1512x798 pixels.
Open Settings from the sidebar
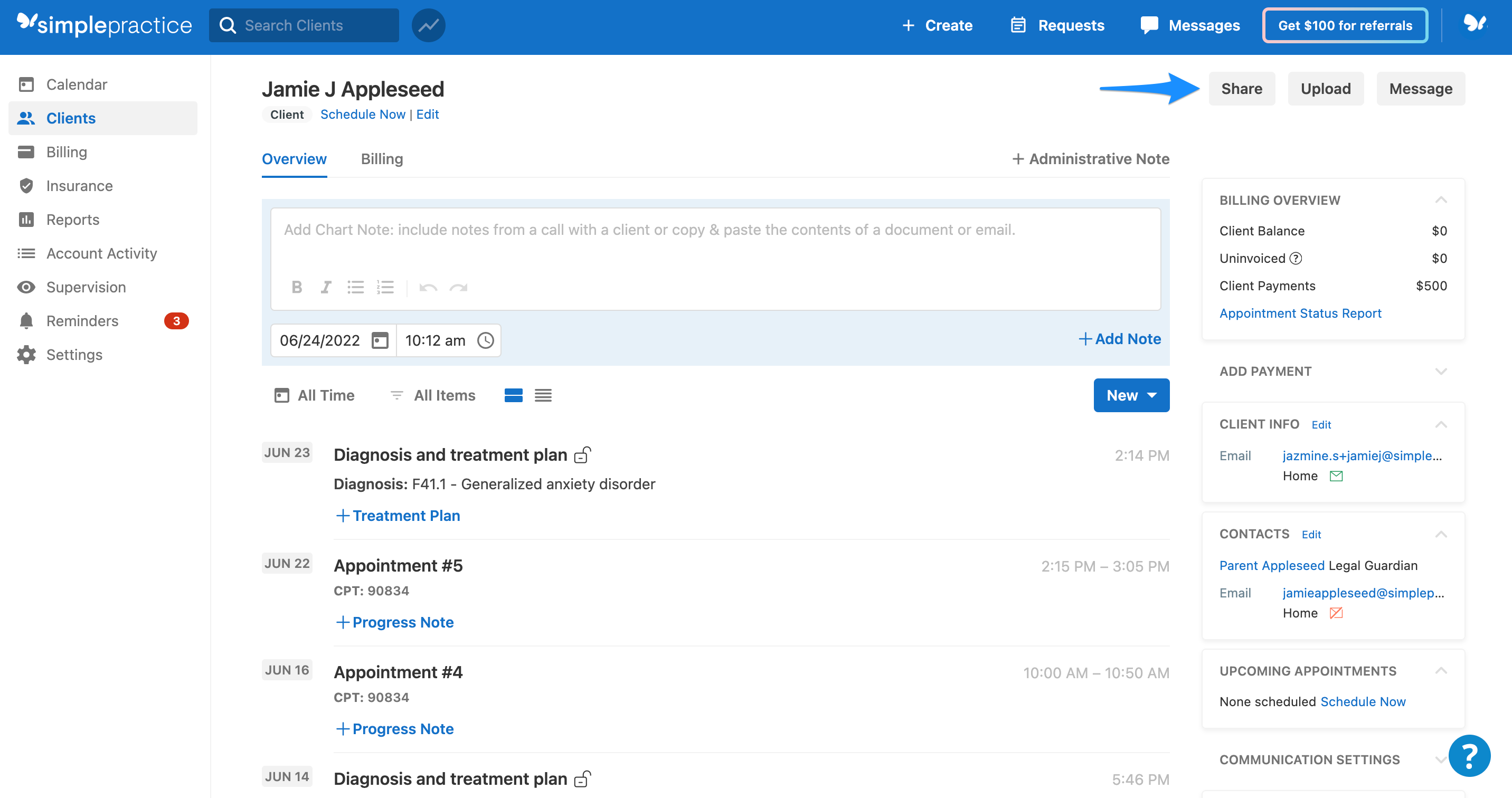click(103, 355)
